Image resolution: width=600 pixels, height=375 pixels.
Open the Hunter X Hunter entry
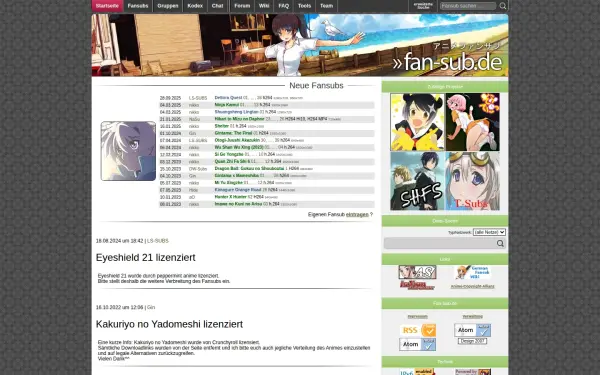[230, 197]
